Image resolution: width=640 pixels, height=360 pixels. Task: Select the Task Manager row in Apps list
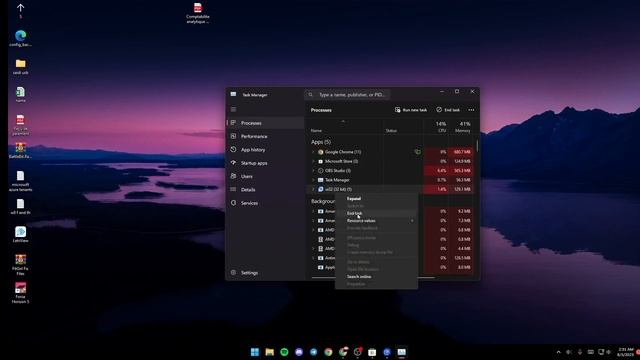tap(391, 180)
